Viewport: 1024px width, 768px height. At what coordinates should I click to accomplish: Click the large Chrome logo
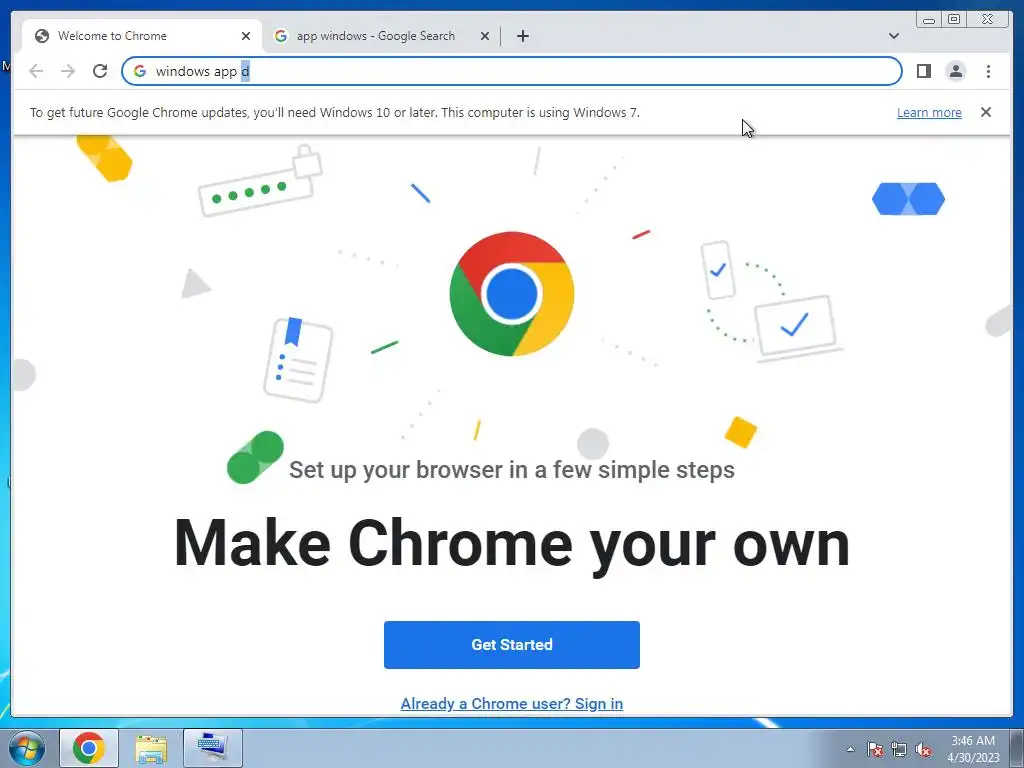(511, 293)
